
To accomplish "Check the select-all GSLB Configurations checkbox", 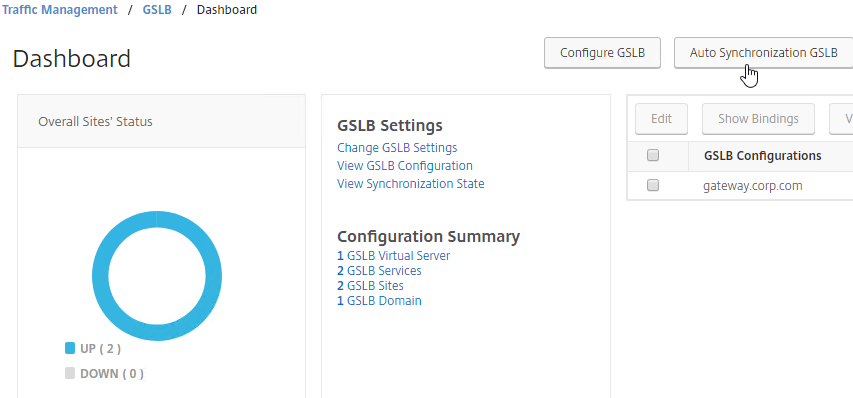I will (653, 156).
